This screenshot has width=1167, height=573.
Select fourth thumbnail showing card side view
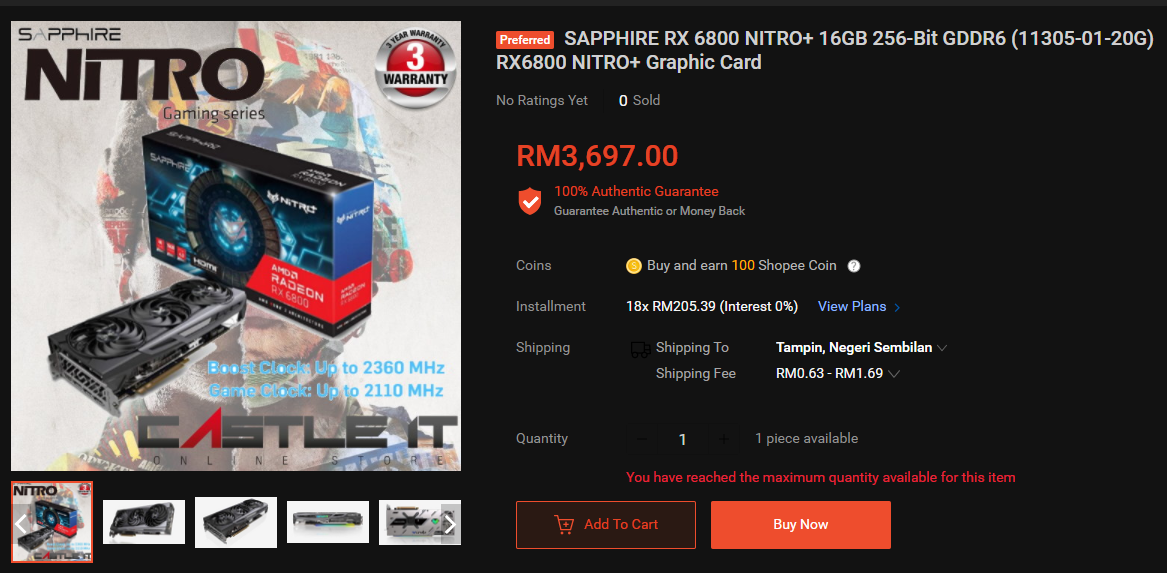[328, 522]
